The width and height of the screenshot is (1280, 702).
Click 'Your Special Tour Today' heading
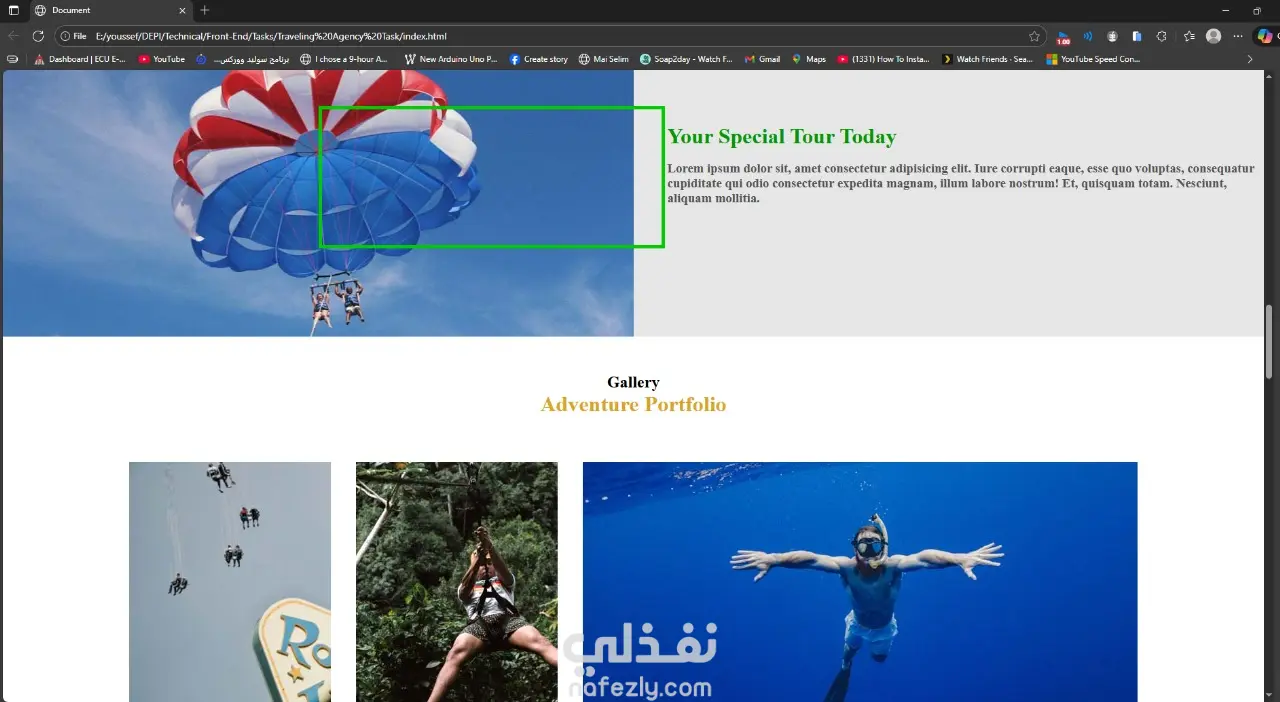coord(781,137)
